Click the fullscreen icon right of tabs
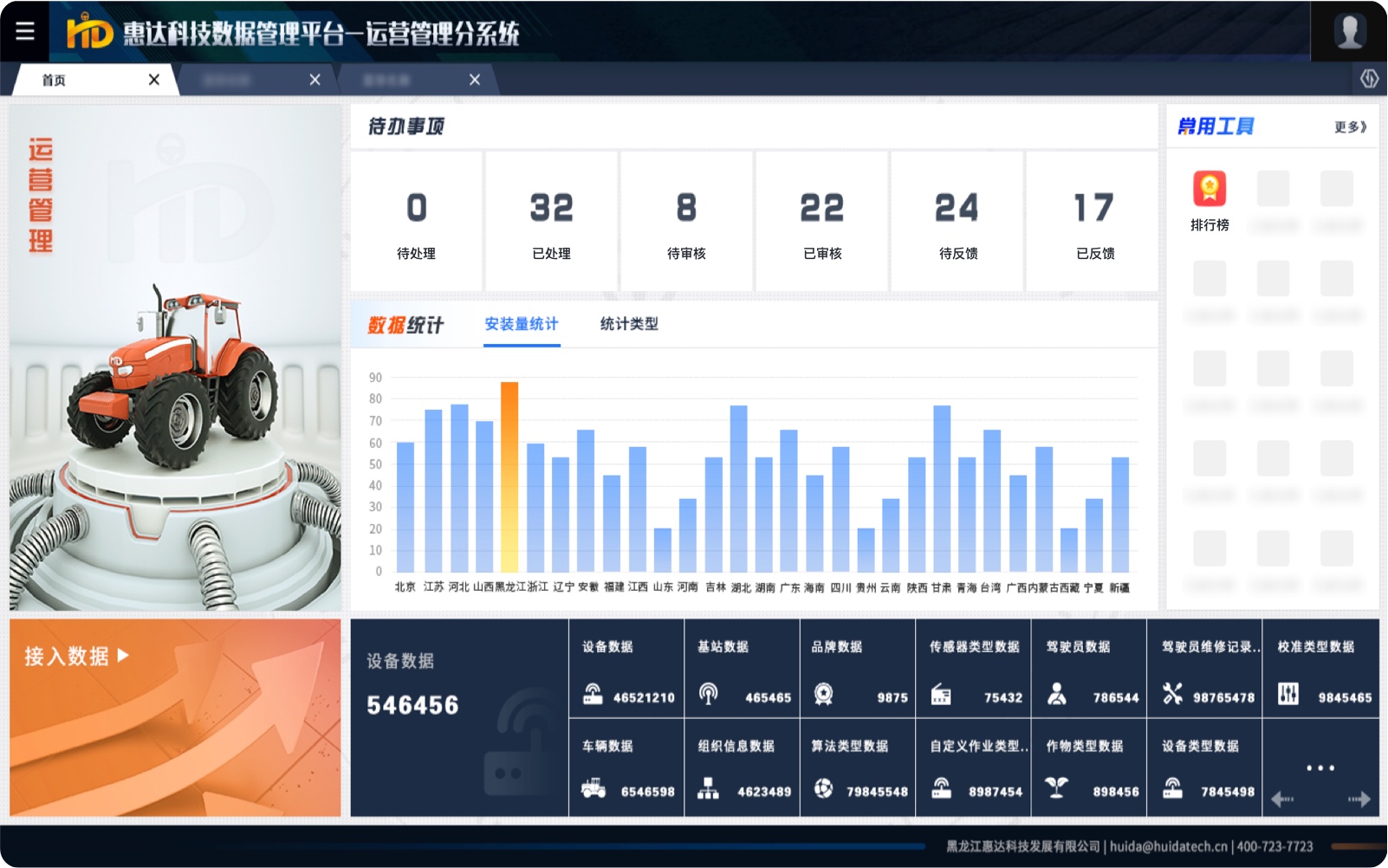 coord(1369,79)
